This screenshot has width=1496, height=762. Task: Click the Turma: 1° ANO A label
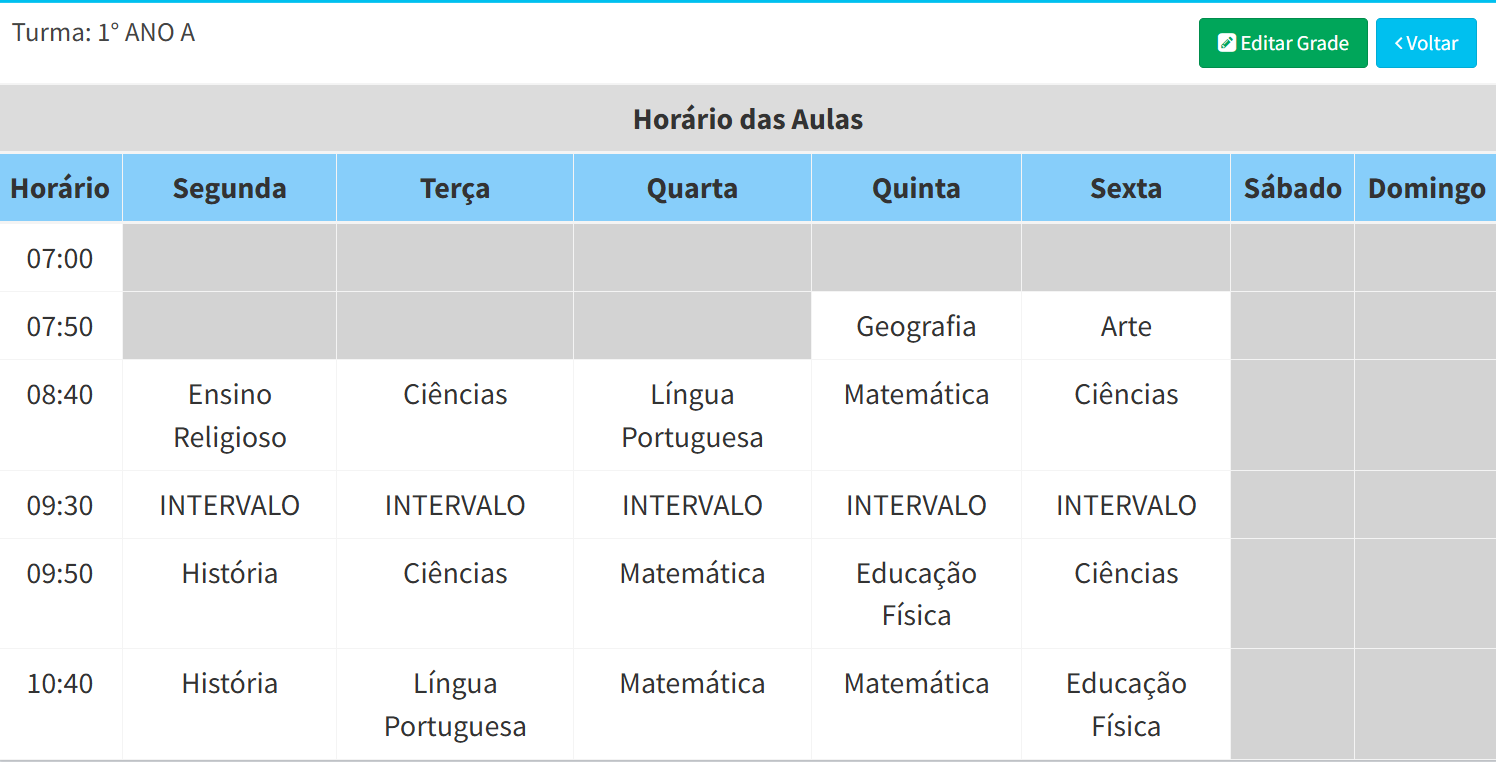103,33
